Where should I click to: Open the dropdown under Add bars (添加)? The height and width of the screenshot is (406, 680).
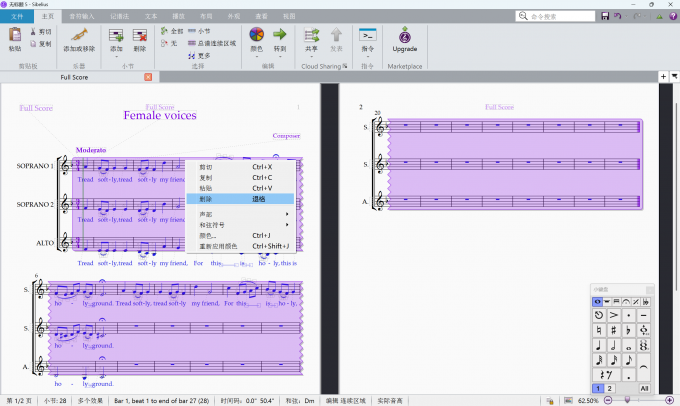click(x=116, y=56)
